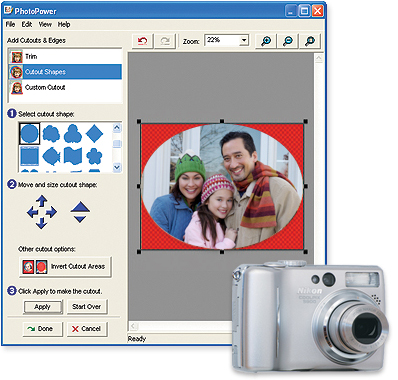
Task: Click the shape list scrollbar thumb
Action: pos(117,144)
